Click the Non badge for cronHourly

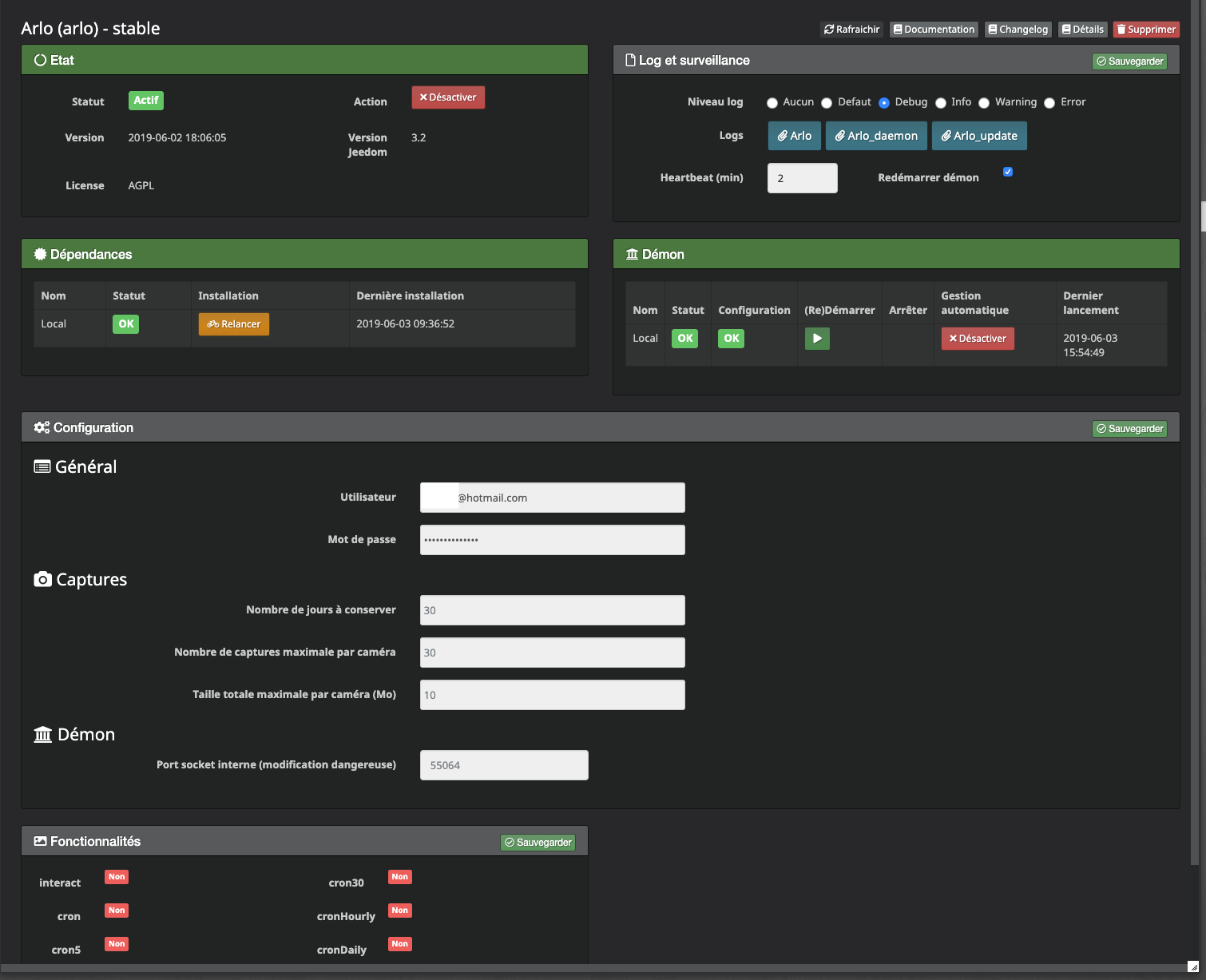(399, 911)
